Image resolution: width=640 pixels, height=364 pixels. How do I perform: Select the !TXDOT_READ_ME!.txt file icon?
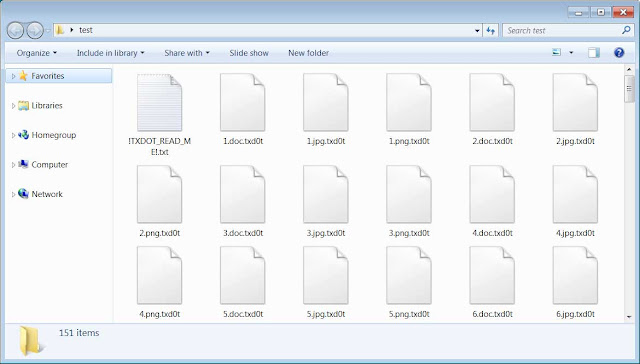click(160, 102)
